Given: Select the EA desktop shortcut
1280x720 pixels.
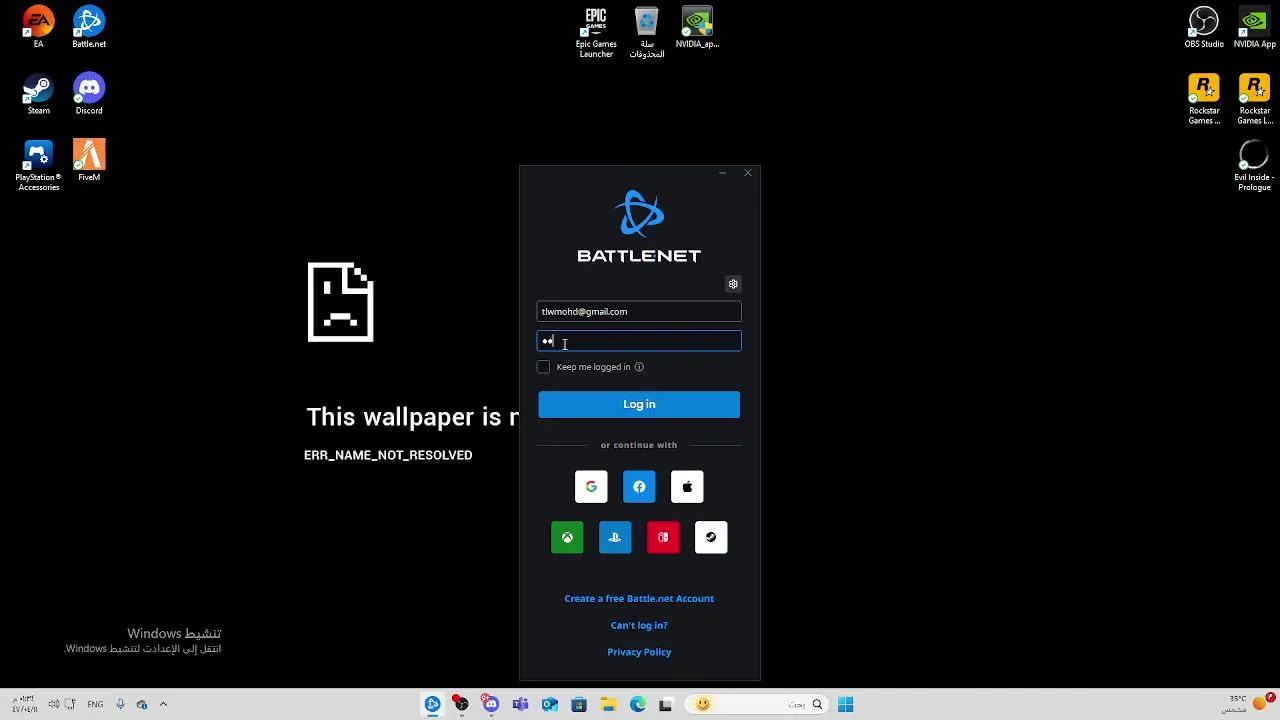Looking at the screenshot, I should (x=38, y=27).
